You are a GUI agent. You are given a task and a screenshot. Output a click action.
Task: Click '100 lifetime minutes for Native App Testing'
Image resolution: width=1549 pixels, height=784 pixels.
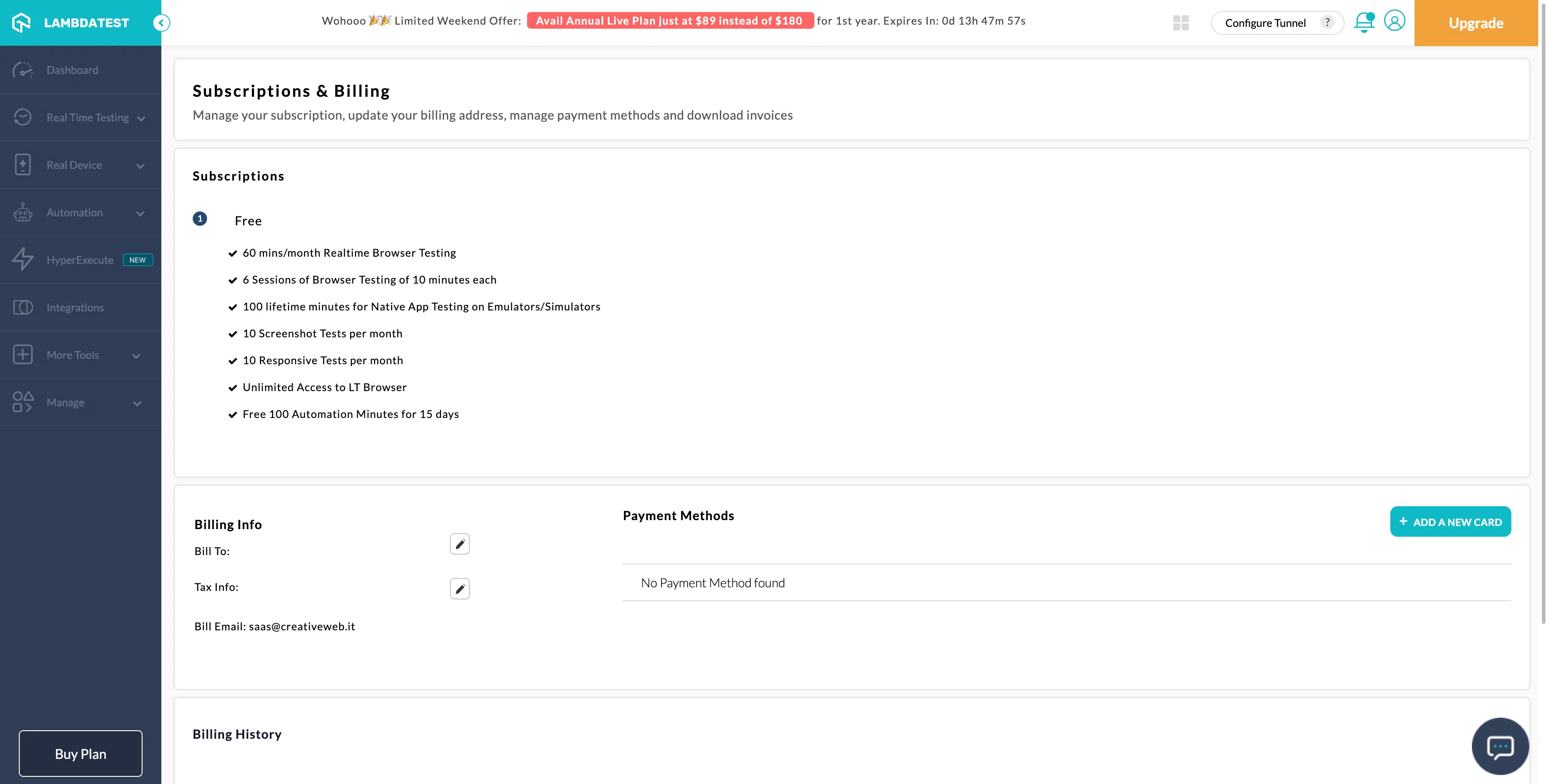(x=421, y=306)
